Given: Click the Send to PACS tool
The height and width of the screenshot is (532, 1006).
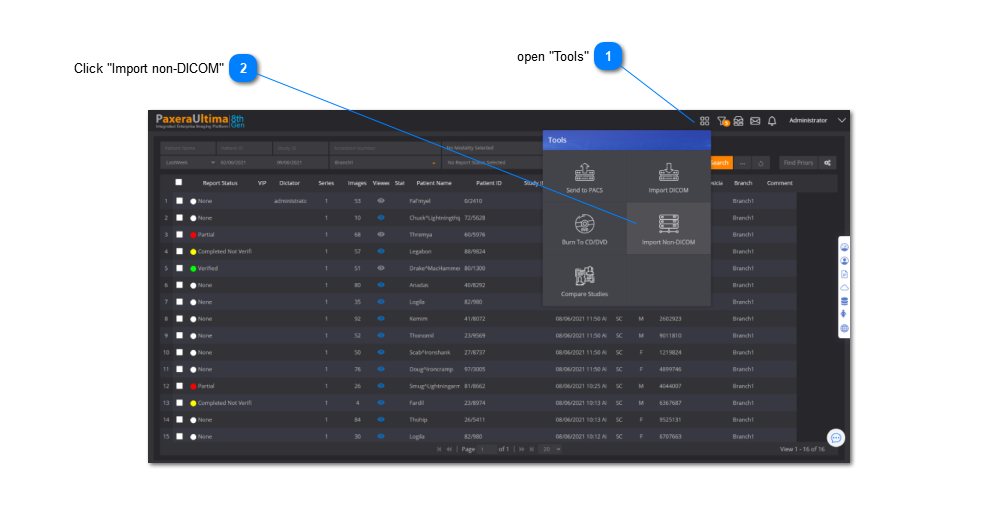Looking at the screenshot, I should pos(584,177).
